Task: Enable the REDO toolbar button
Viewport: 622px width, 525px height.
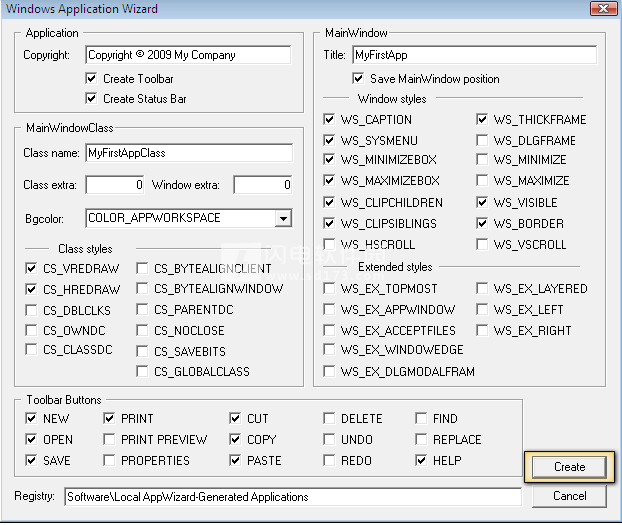Action: click(329, 460)
